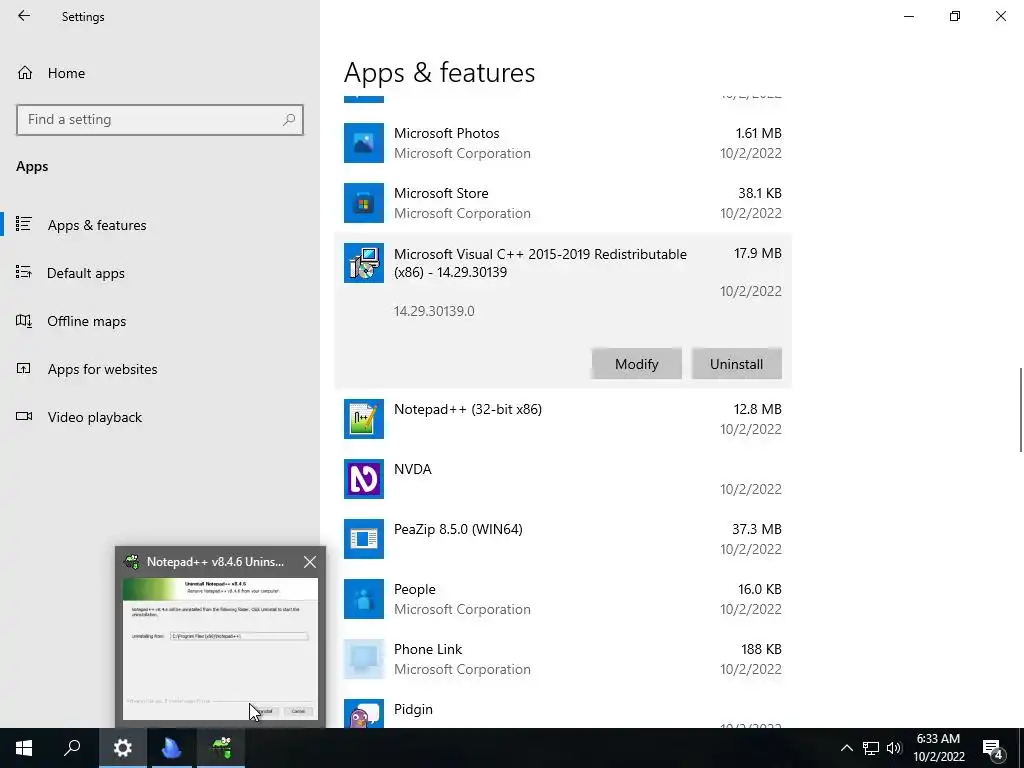Click the People app icon
Screen dimensions: 1024x768
[364, 600]
